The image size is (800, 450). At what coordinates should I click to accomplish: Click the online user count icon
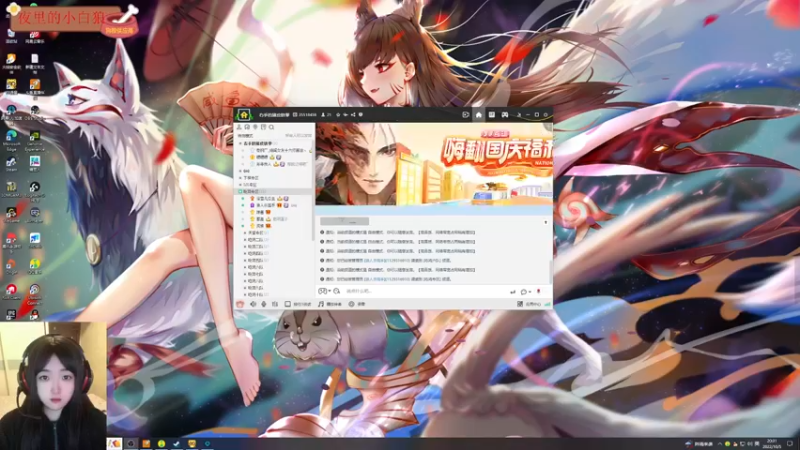pyautogui.click(x=323, y=115)
